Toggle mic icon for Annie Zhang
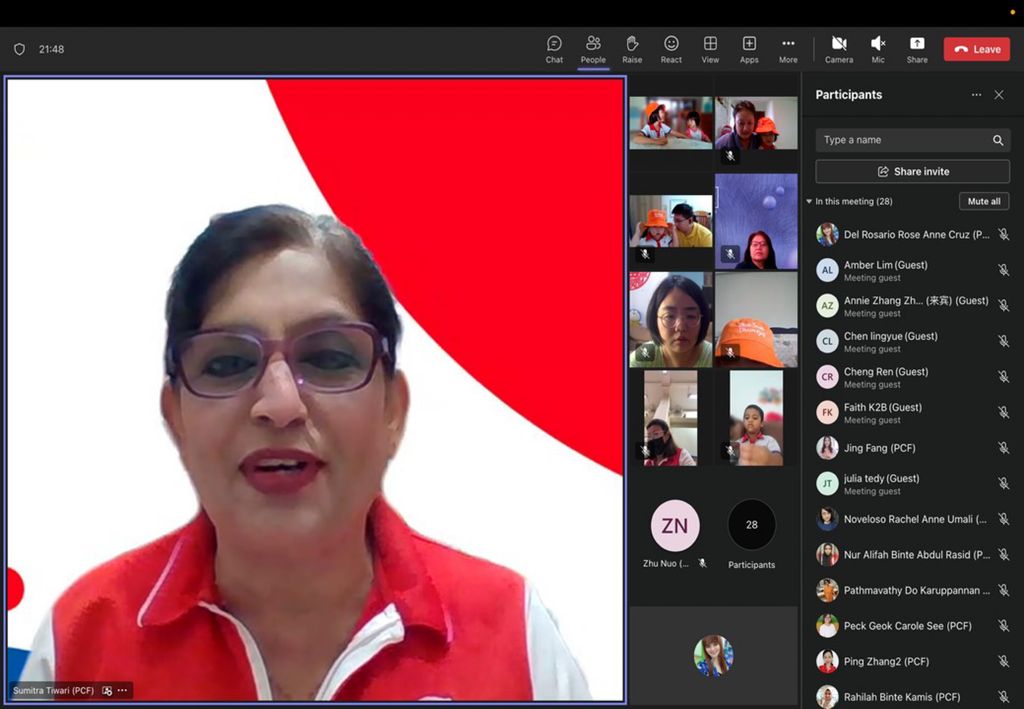 1004,306
